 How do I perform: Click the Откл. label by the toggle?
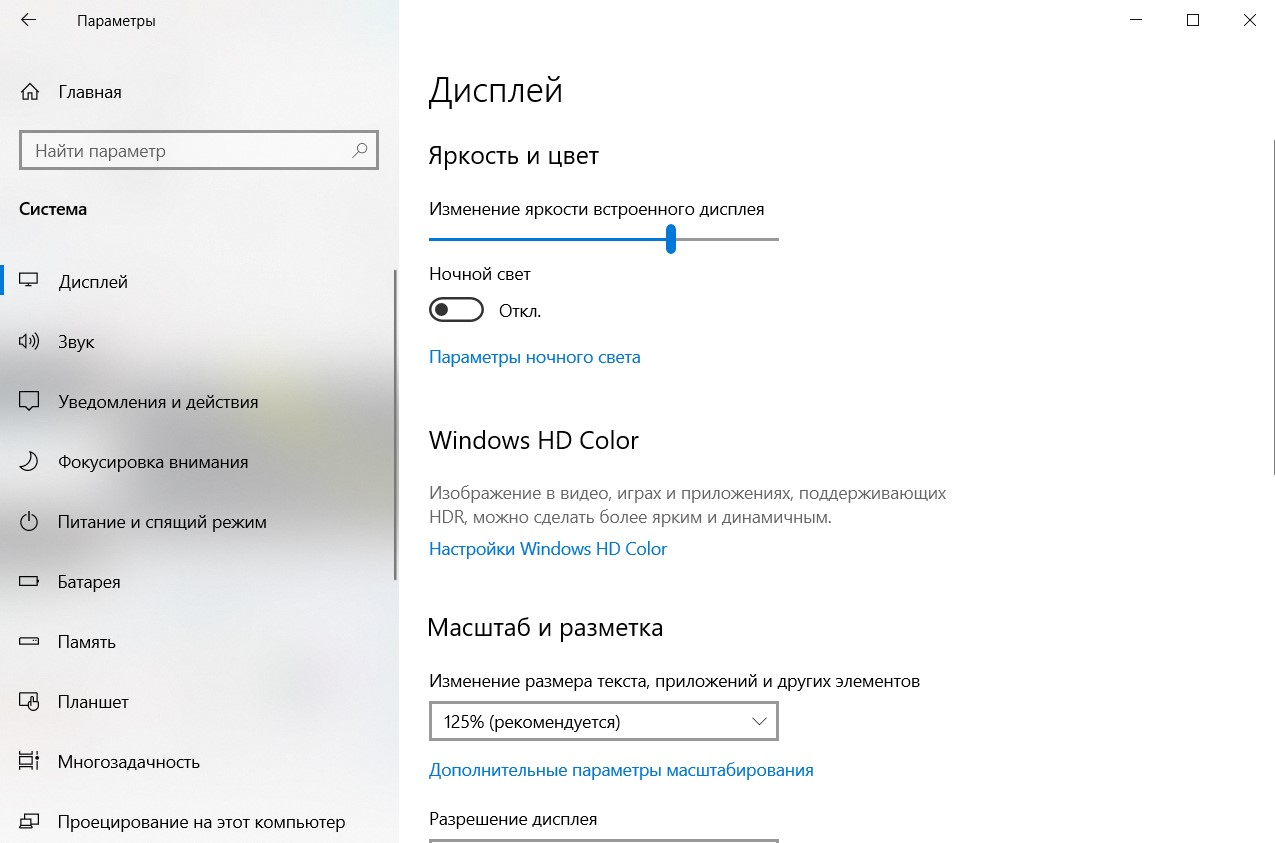point(520,311)
